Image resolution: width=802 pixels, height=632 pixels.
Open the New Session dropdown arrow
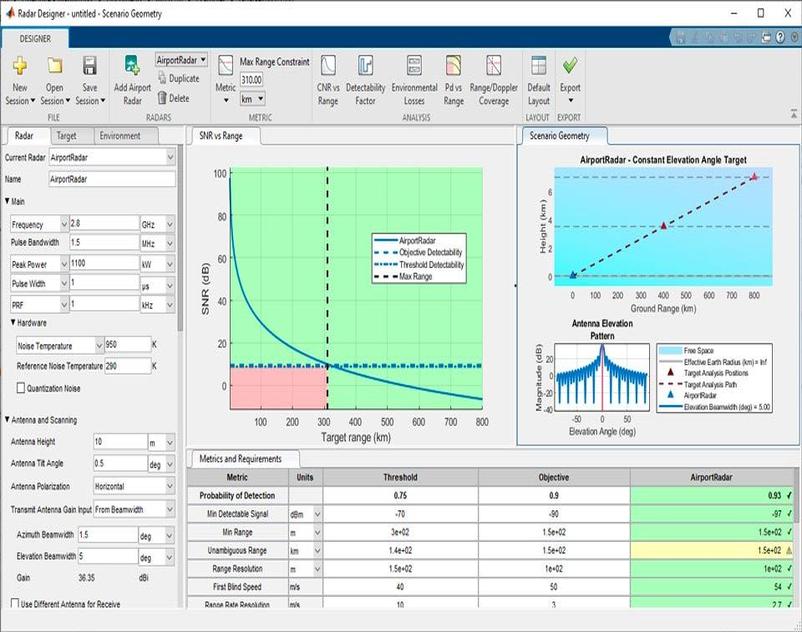32,101
